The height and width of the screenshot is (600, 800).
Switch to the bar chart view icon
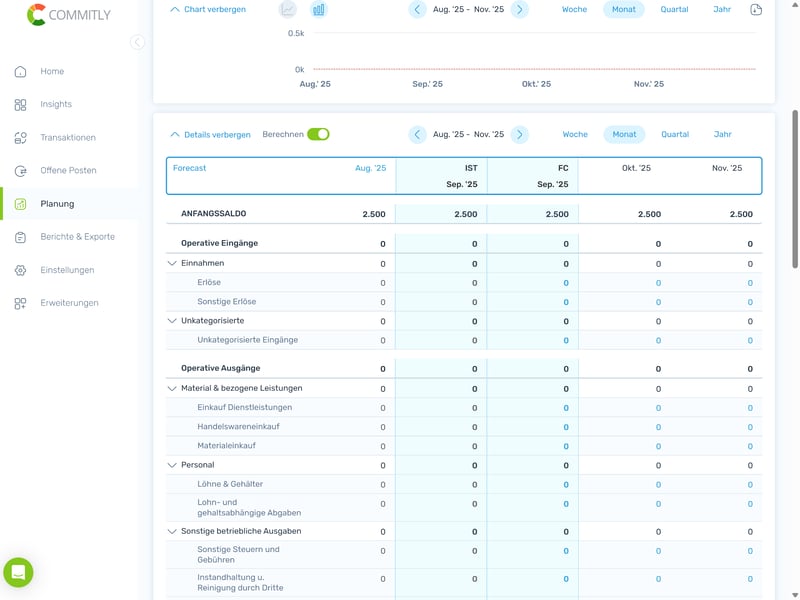tap(319, 10)
